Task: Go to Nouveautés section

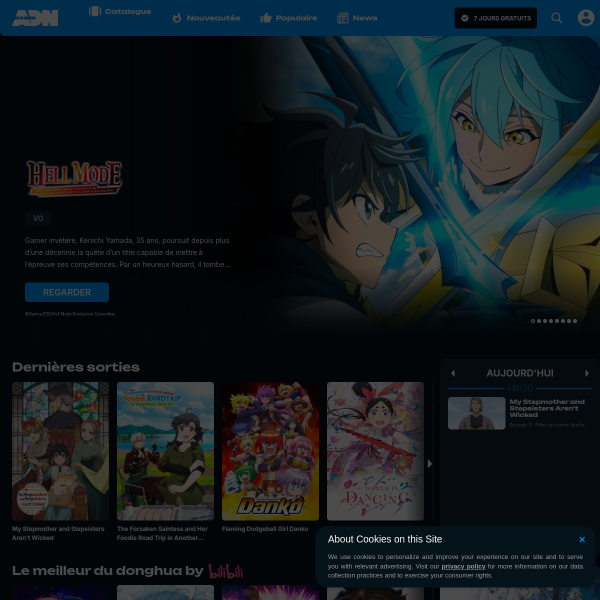Action: (206, 18)
